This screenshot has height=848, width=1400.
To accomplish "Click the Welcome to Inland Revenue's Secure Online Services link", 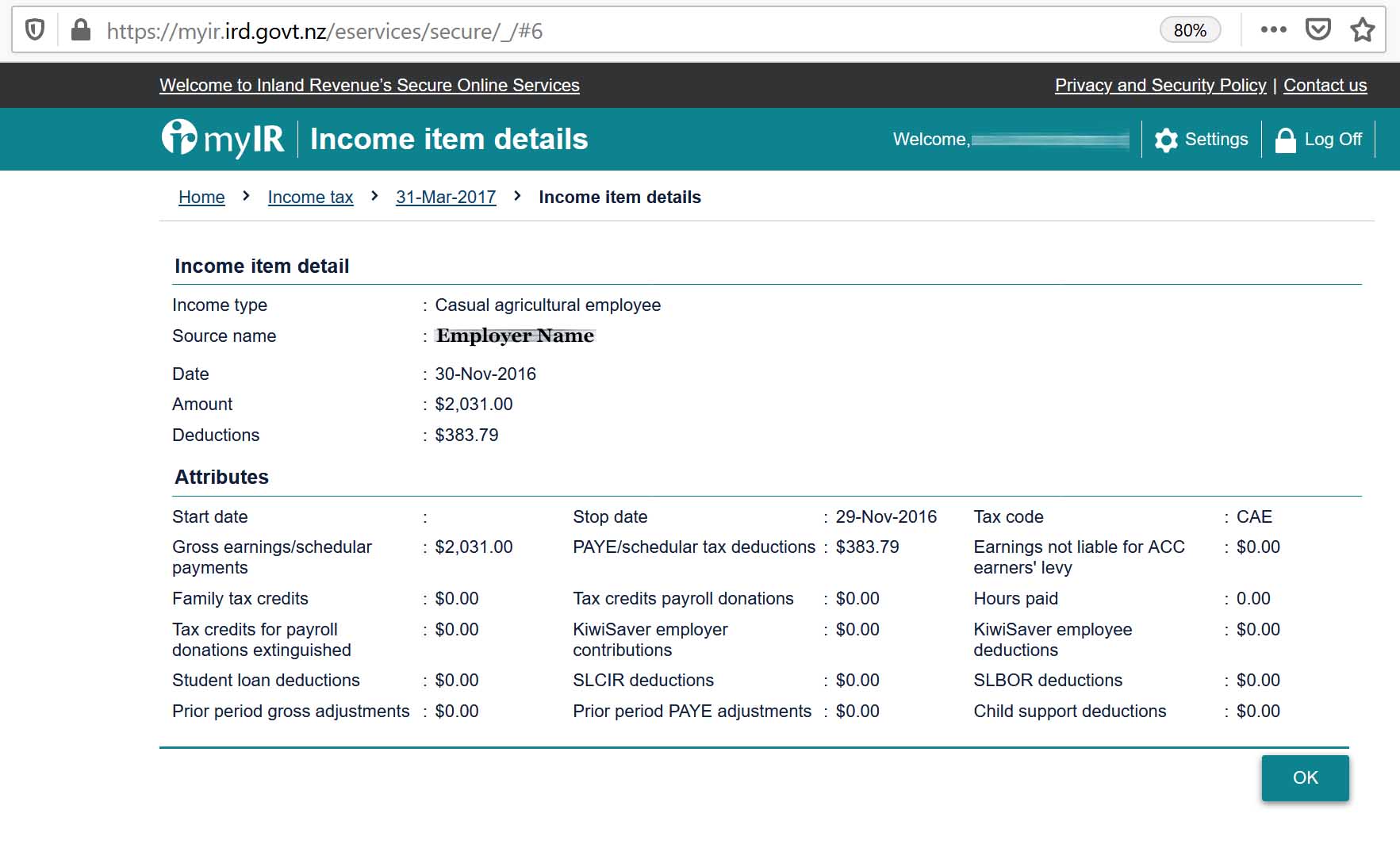I will 369,85.
